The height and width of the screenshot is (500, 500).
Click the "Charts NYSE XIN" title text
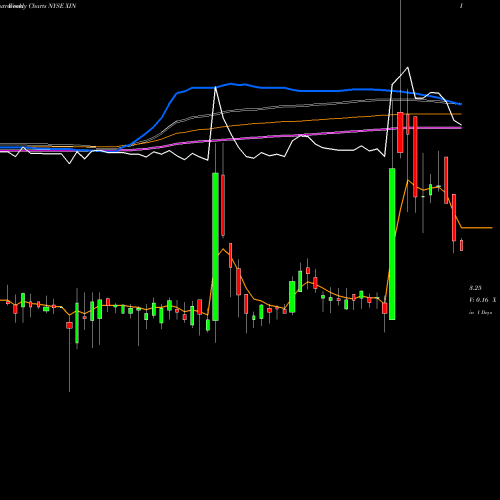(x=52, y=6)
